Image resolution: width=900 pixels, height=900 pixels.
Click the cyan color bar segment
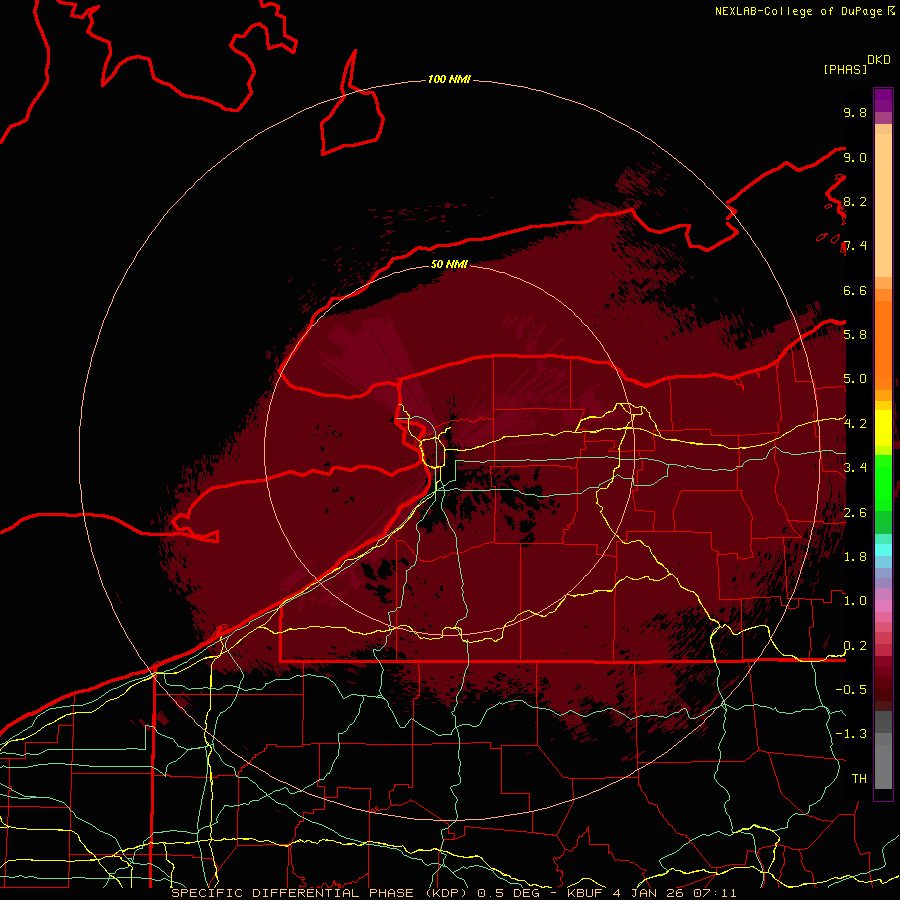[883, 550]
